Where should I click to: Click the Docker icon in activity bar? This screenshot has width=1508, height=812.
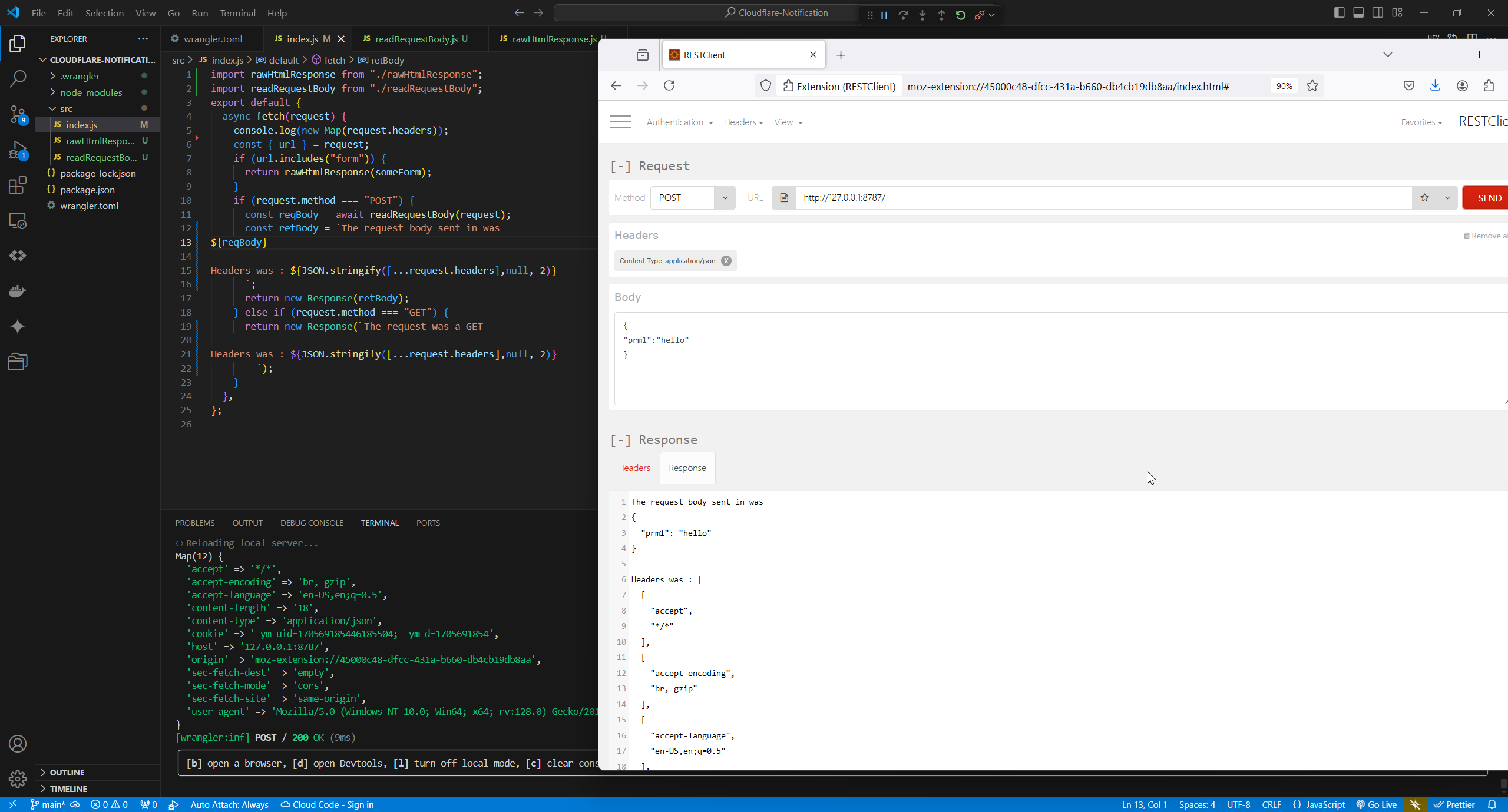[x=18, y=291]
